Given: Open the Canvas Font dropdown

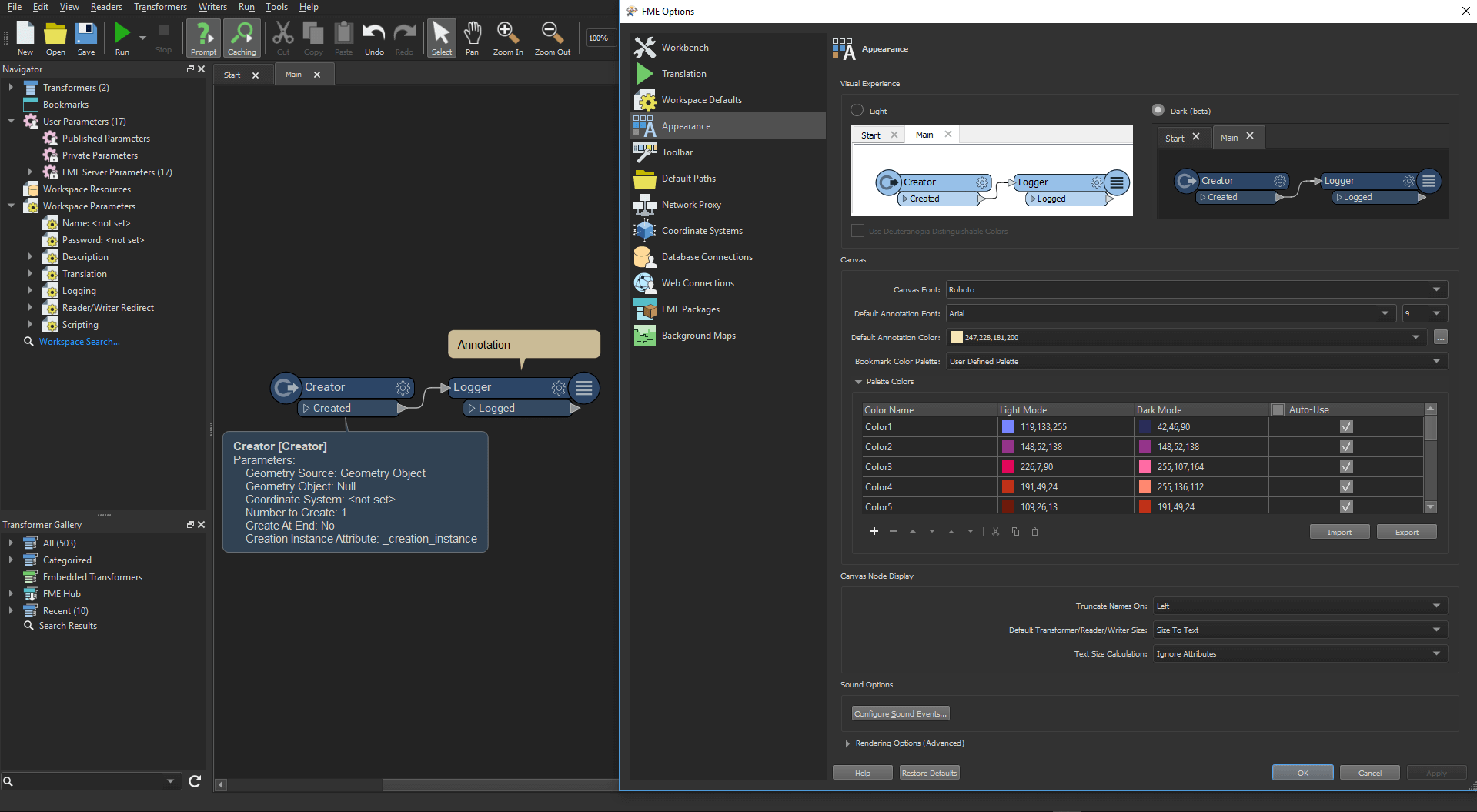Looking at the screenshot, I should tap(1196, 290).
